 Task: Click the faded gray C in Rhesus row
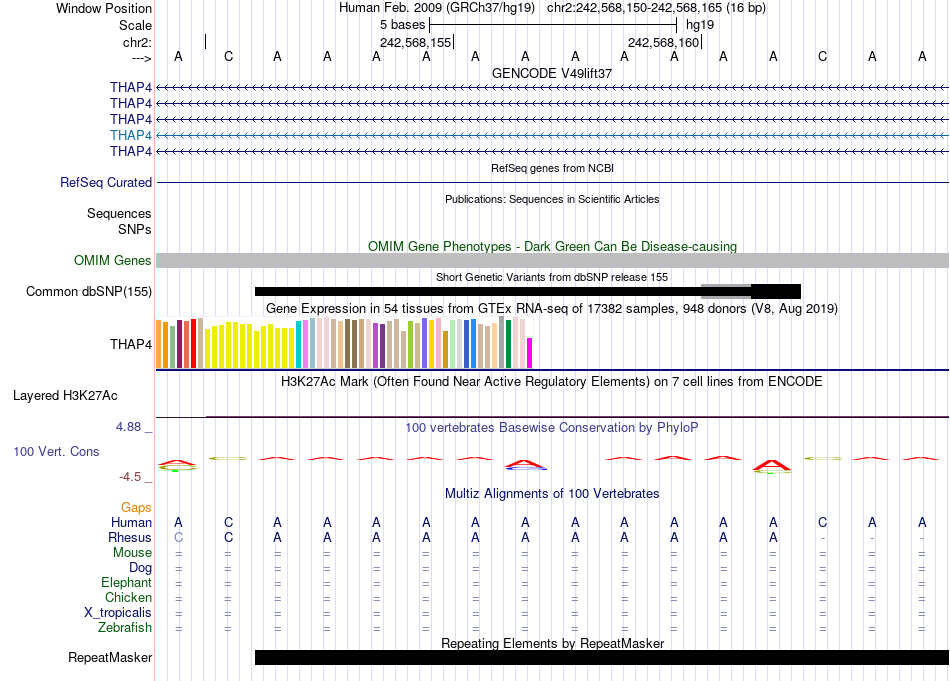coord(178,537)
